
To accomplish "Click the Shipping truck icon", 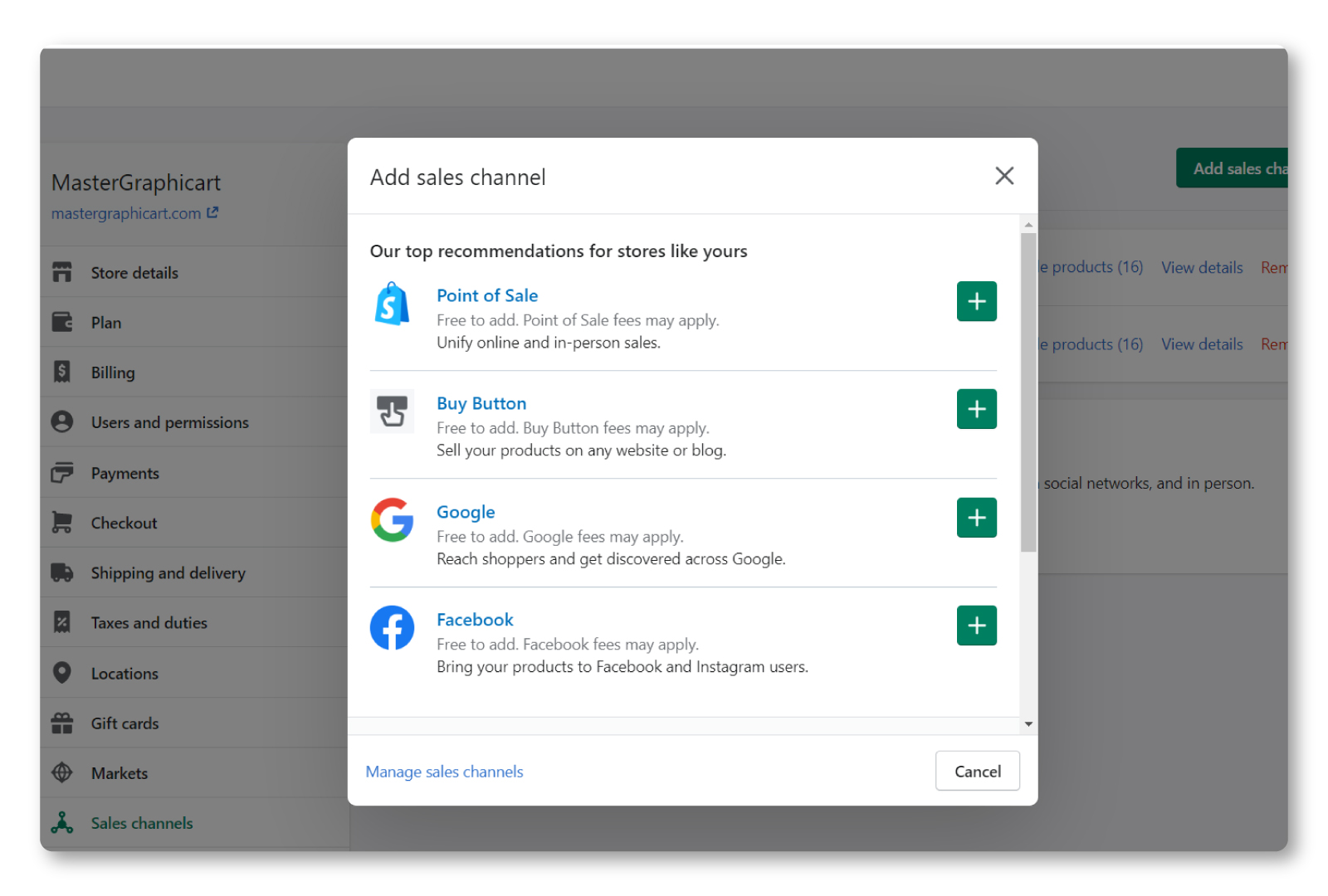I will pyautogui.click(x=62, y=572).
